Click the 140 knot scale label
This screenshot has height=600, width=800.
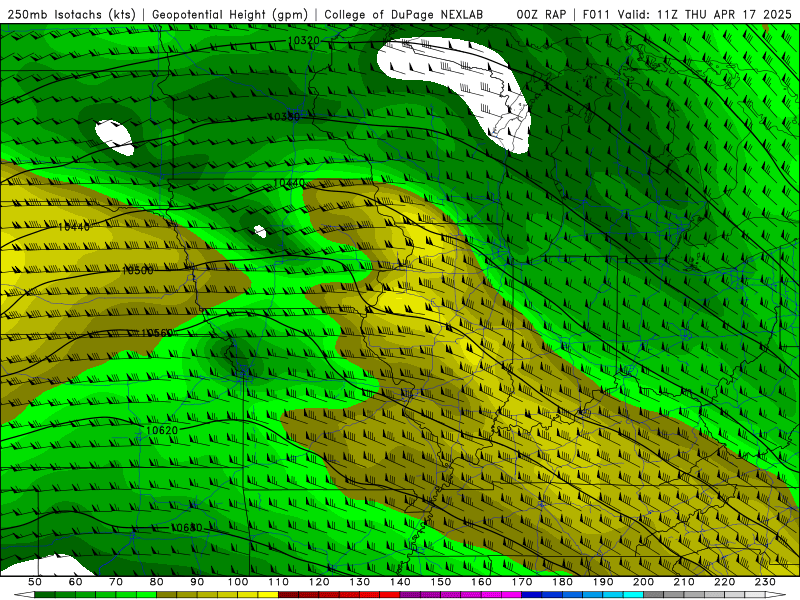click(x=400, y=582)
